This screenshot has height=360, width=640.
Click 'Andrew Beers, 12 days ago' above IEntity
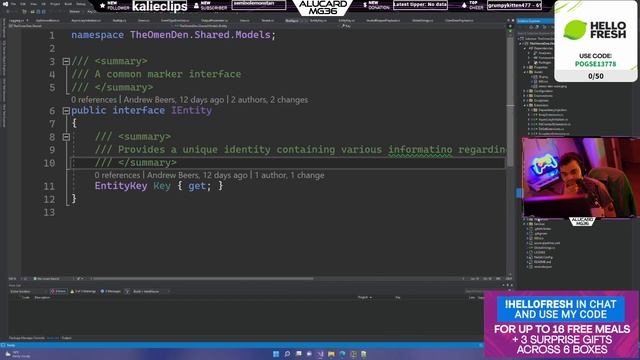pyautogui.click(x=174, y=100)
